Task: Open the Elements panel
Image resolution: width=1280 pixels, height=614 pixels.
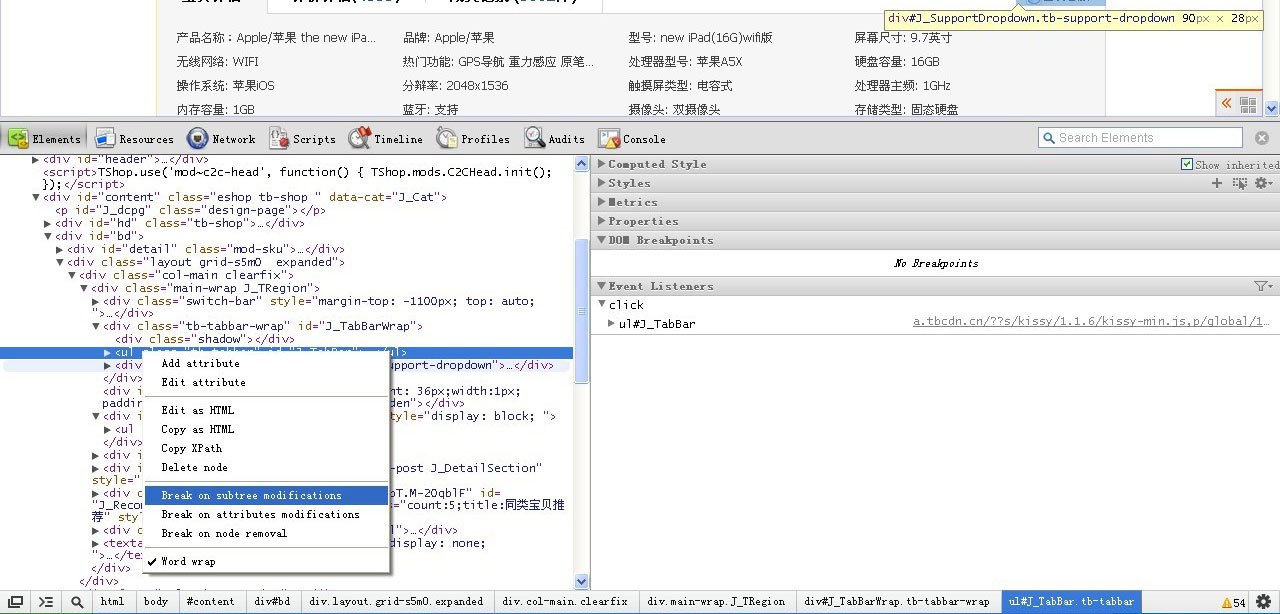Action: pos(45,138)
